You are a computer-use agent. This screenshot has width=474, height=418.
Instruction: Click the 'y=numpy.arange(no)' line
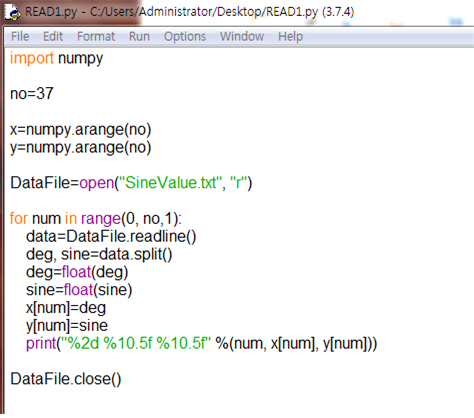point(81,147)
